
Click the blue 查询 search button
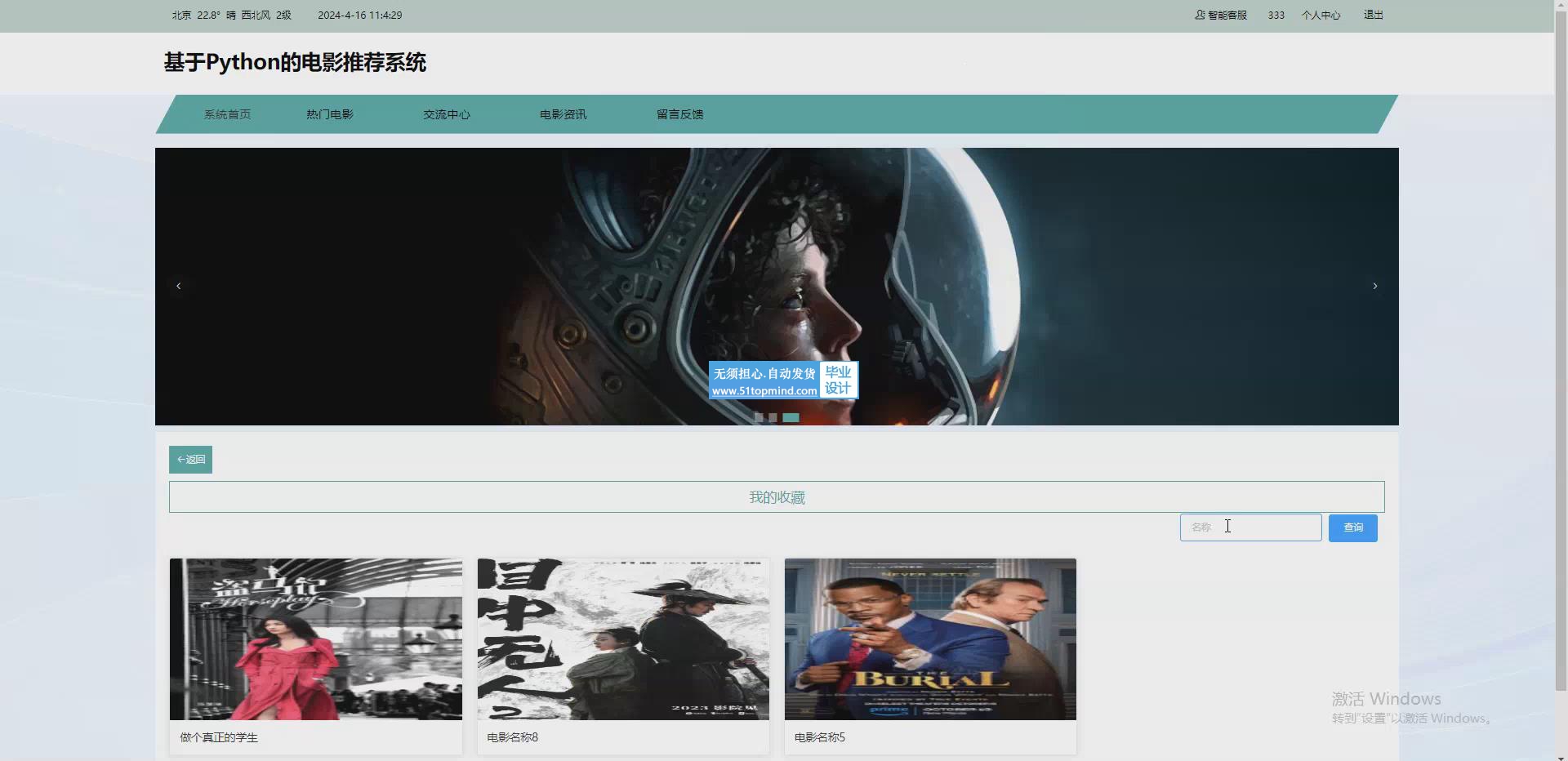point(1352,527)
